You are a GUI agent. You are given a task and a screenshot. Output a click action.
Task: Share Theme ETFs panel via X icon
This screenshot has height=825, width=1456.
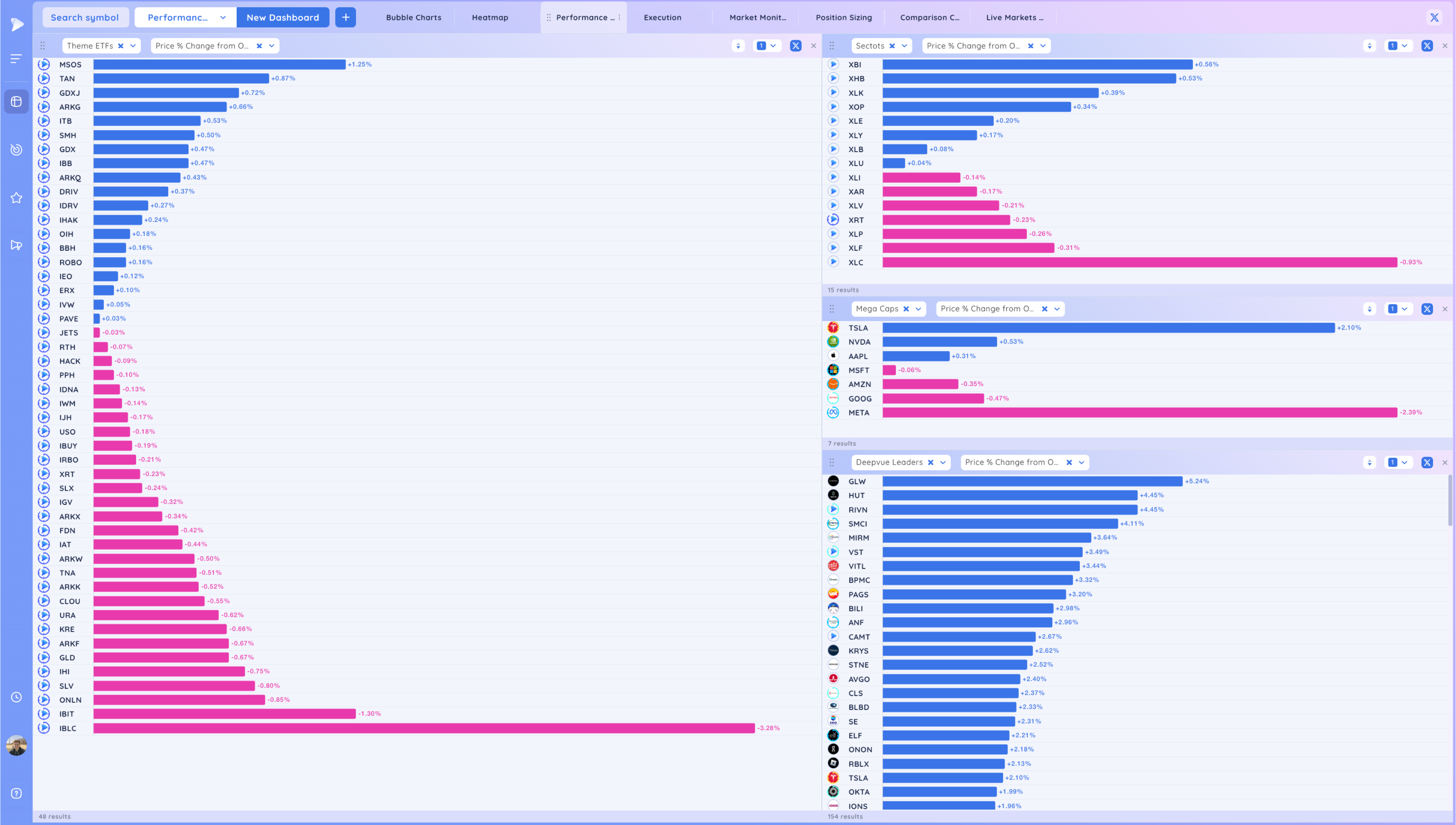(796, 46)
